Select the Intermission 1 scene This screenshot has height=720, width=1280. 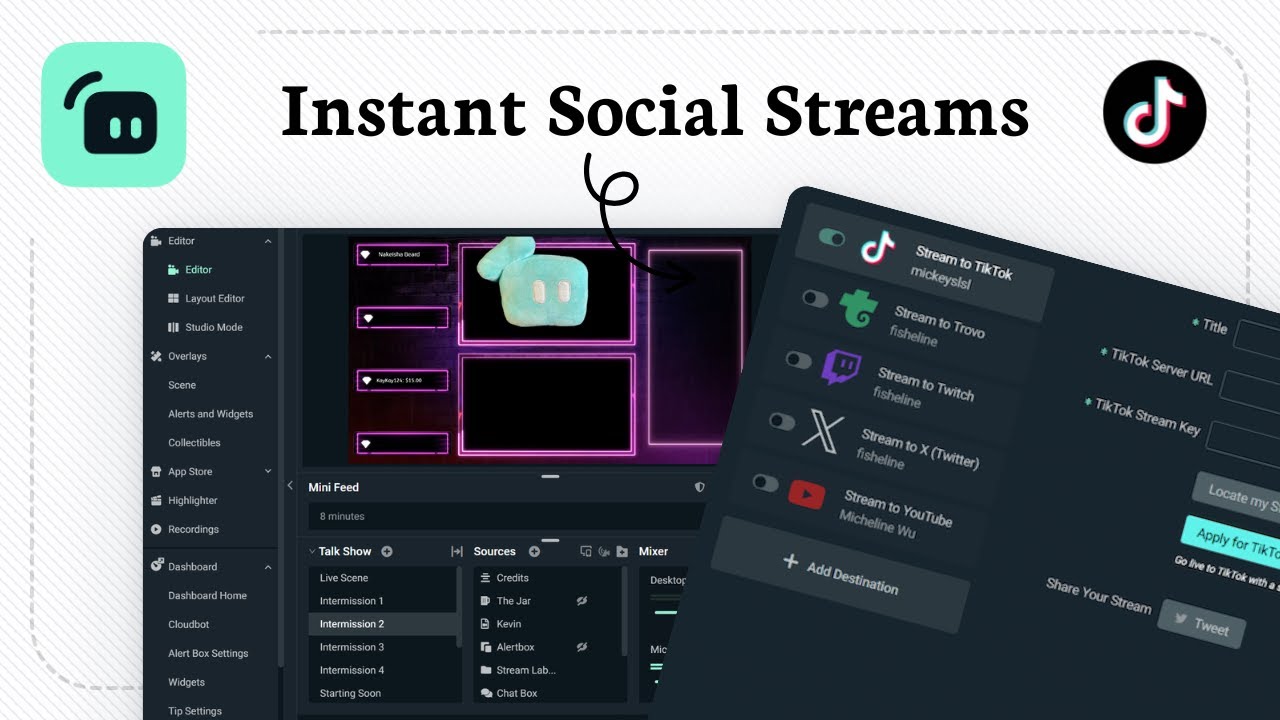click(x=383, y=601)
